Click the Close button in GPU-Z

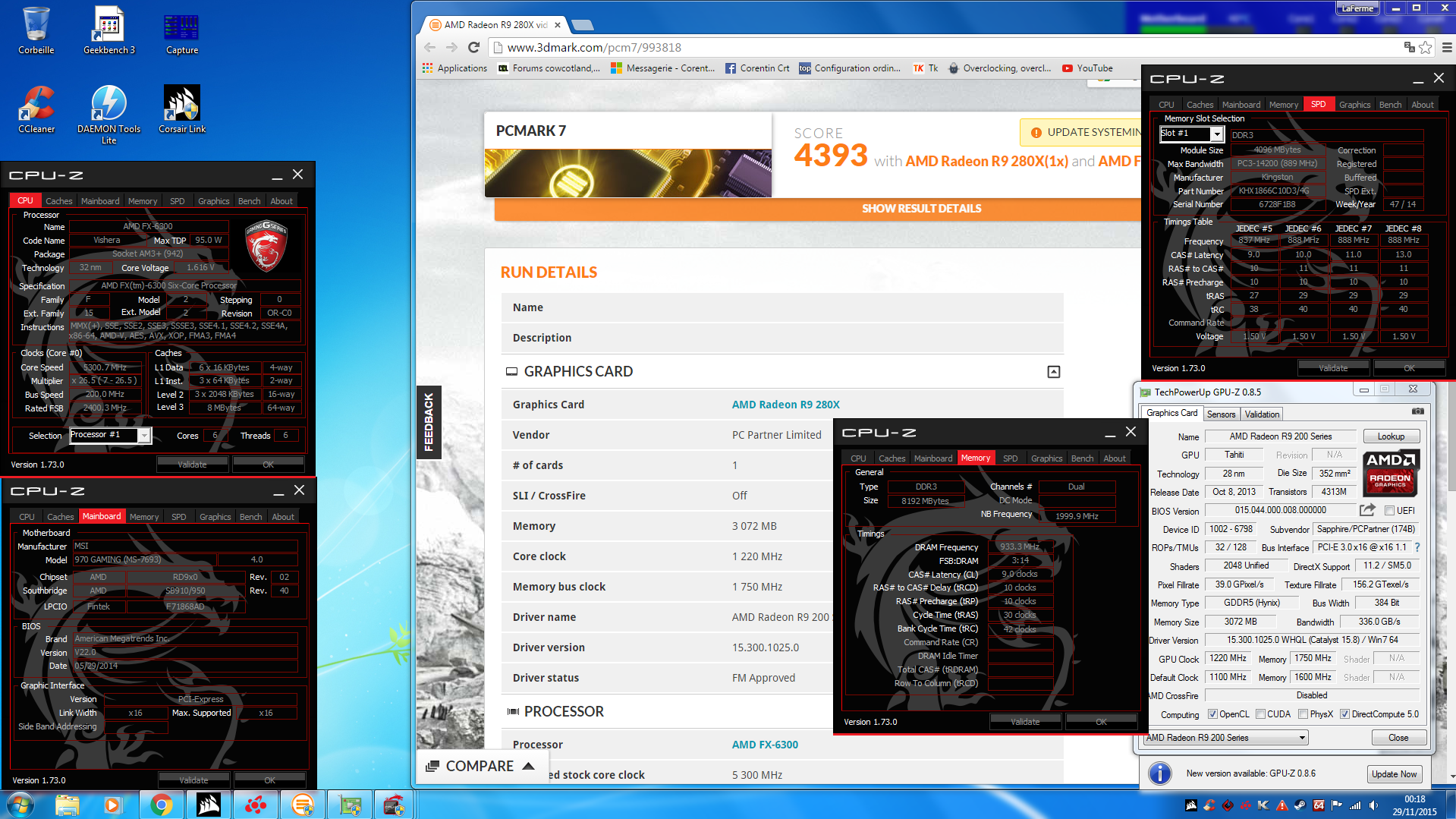pos(1398,738)
